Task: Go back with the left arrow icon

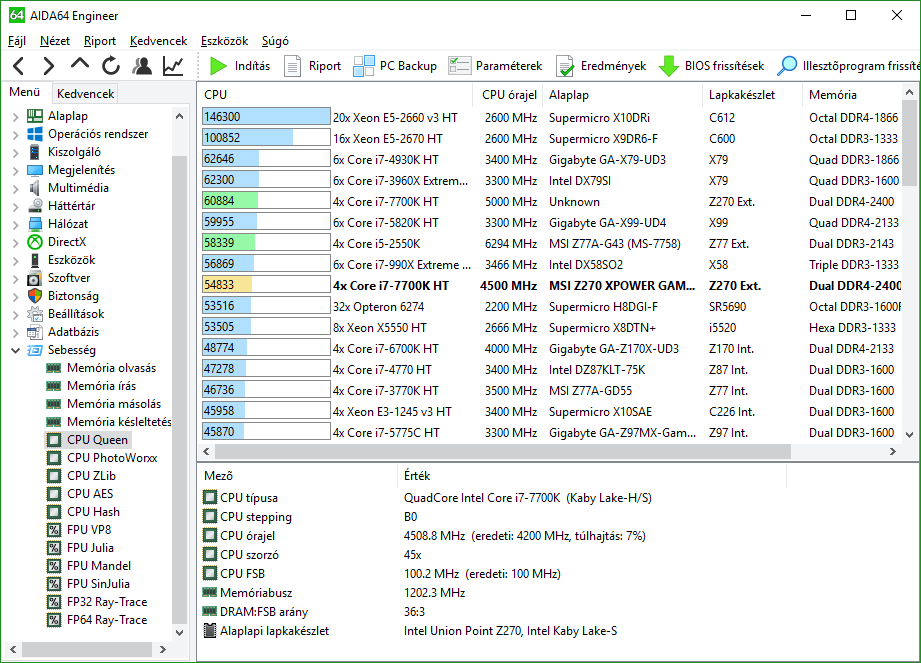Action: [19, 66]
